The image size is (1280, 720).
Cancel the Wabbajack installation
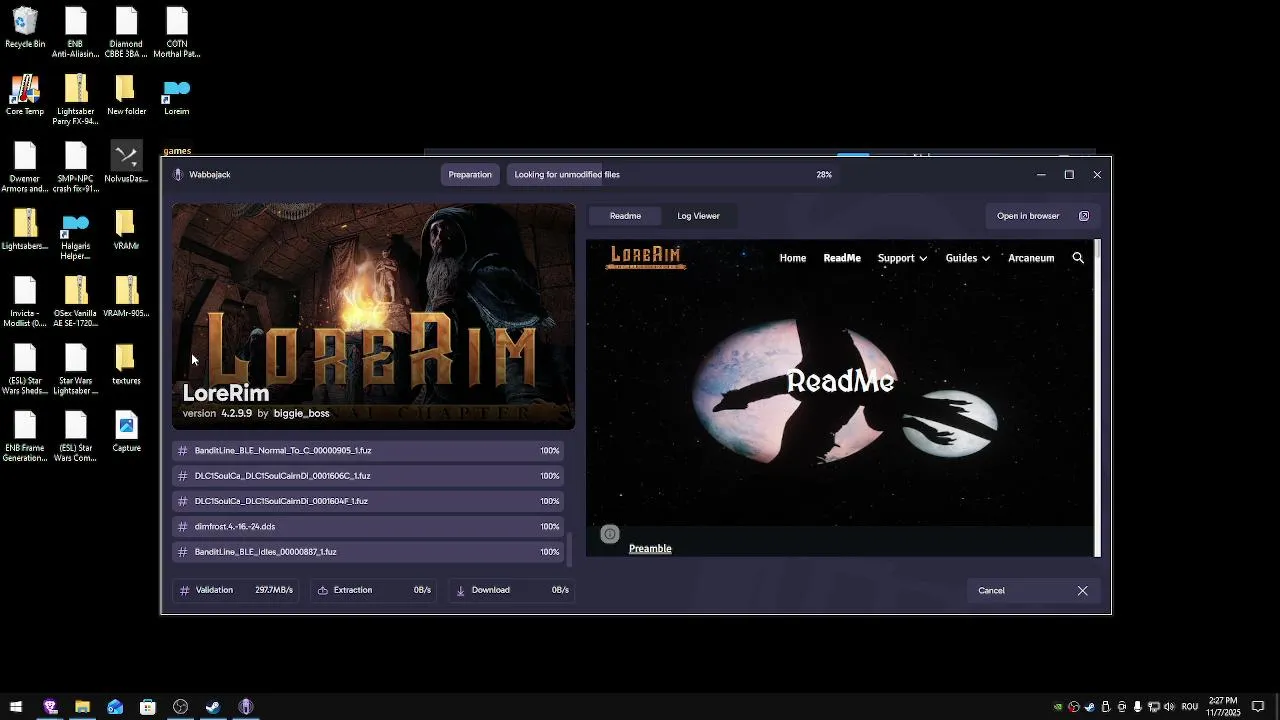[1032, 590]
